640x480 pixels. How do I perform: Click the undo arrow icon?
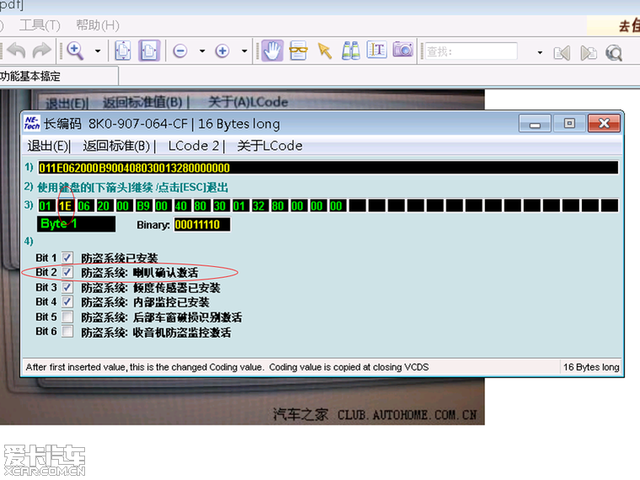[17, 50]
